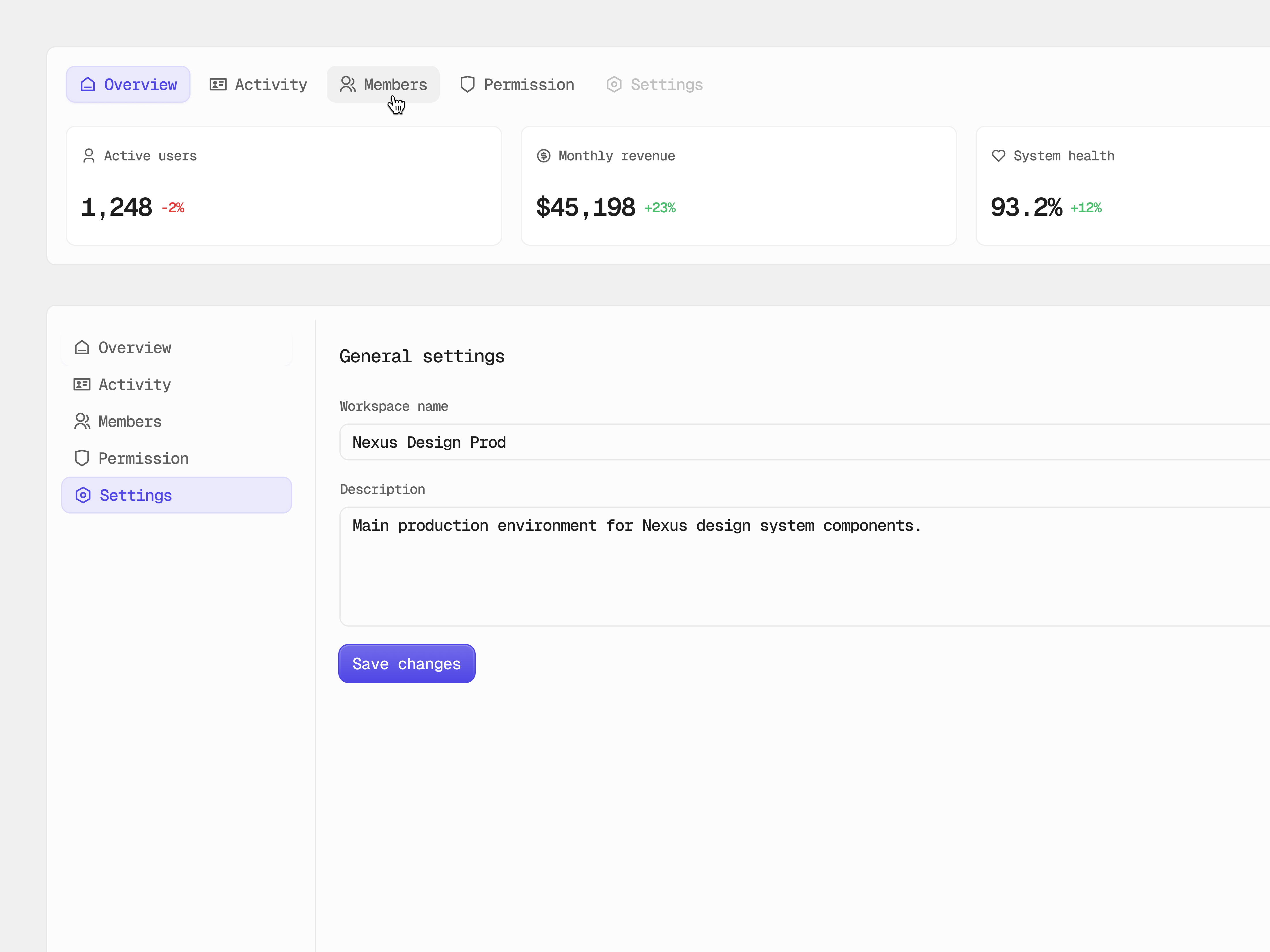Click the shield icon in the top Permission tab
The height and width of the screenshot is (952, 1270).
[x=467, y=84]
